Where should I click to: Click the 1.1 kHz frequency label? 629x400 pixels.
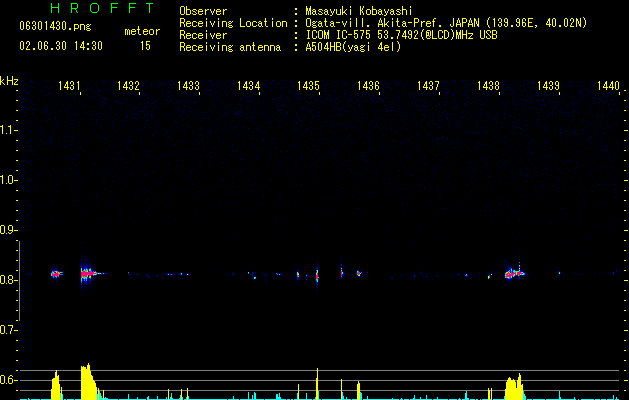click(7, 130)
